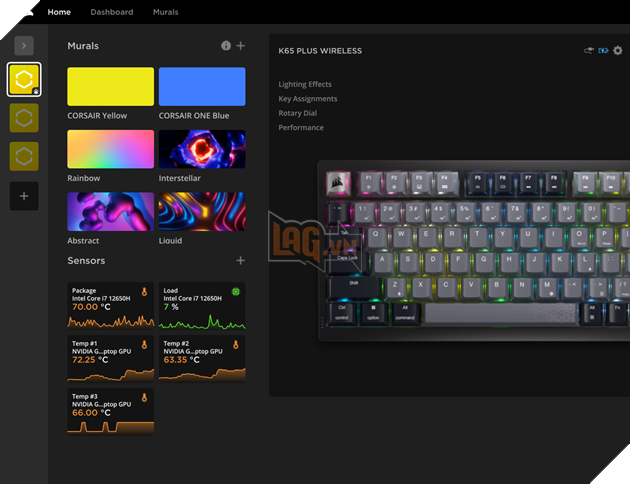The width and height of the screenshot is (630, 484).
Task: Add a sensor with Sensors plus icon
Action: coord(241,261)
